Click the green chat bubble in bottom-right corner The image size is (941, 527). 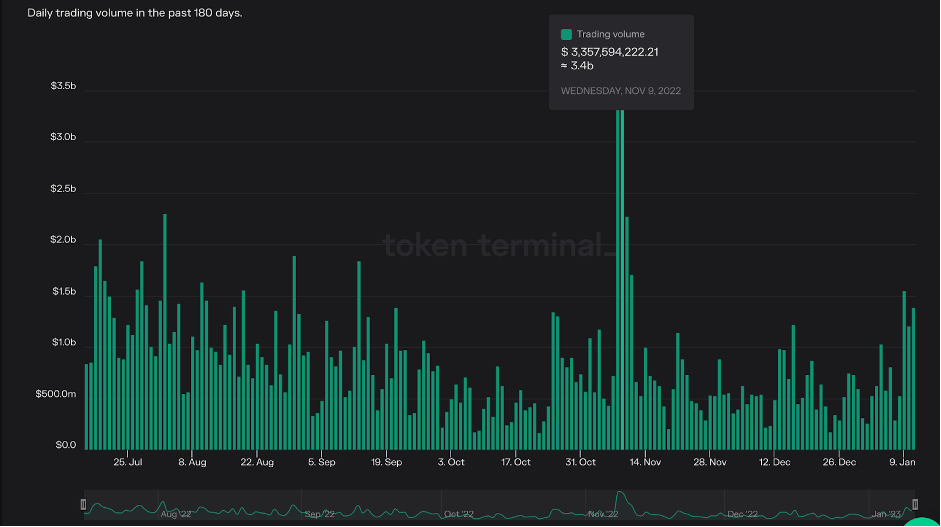[x=922, y=520]
